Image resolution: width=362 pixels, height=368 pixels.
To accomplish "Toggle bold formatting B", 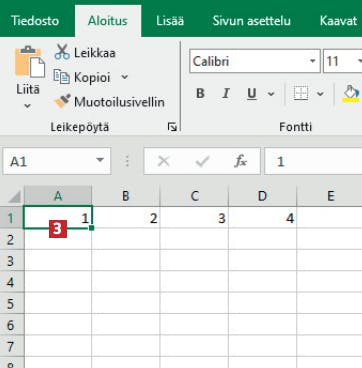I will point(200,94).
